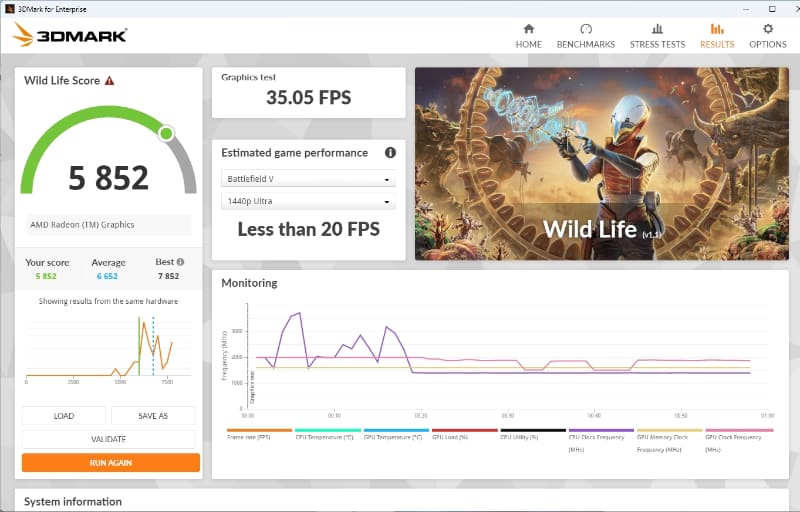Open the 1440p Ultra resolution dropdown
The width and height of the screenshot is (800, 512).
tap(308, 201)
